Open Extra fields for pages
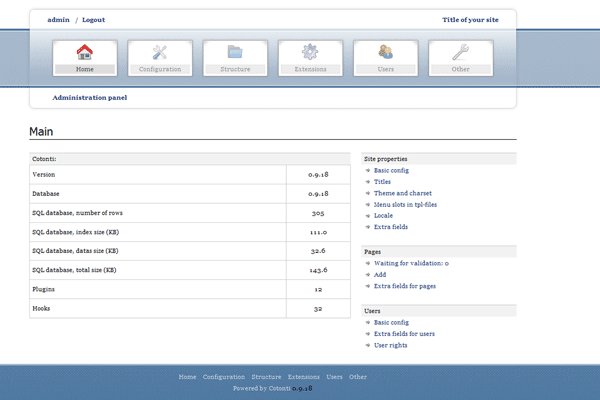Screen dimensions: 600x400 [404, 286]
